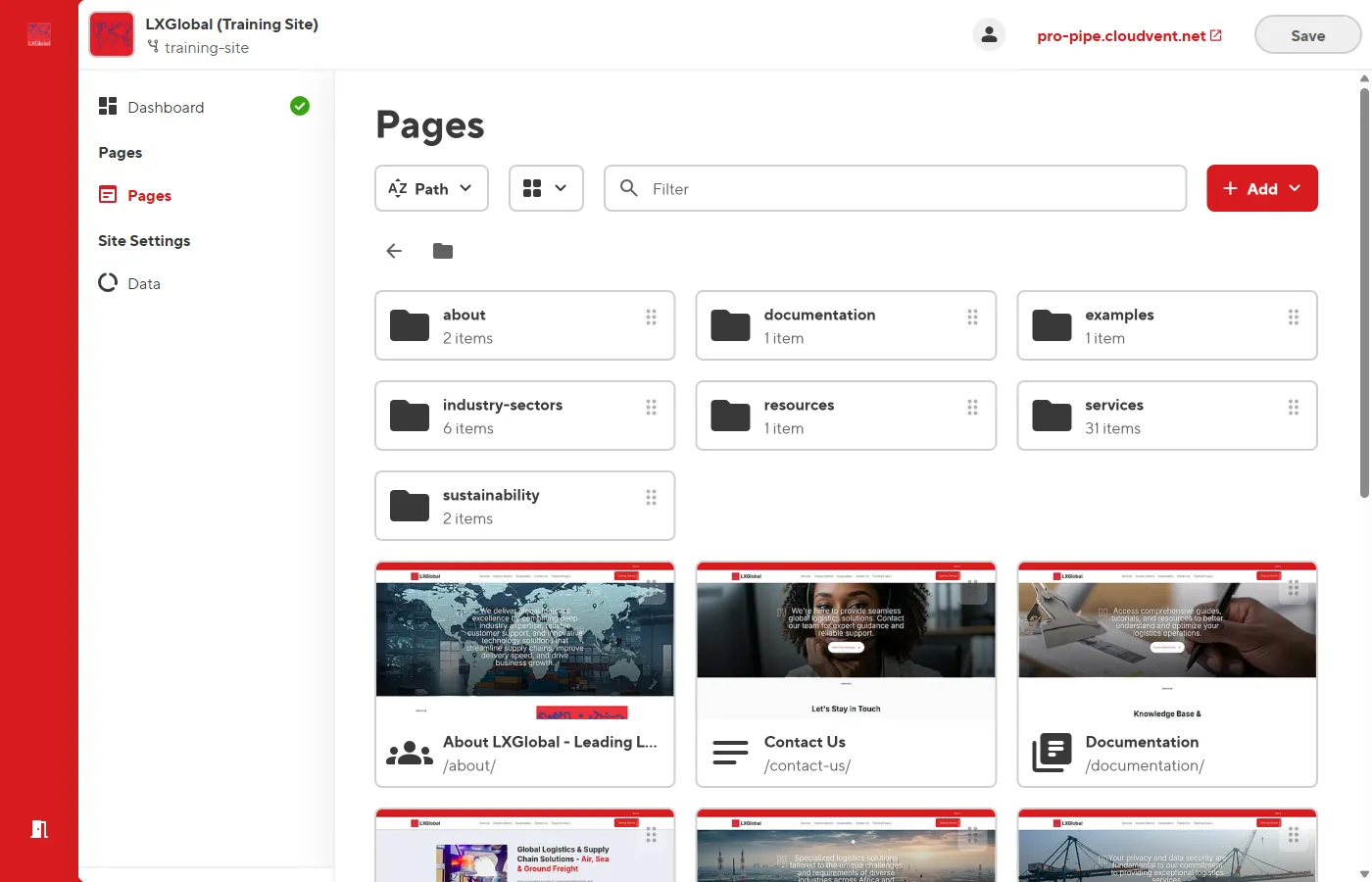The height and width of the screenshot is (882, 1372).
Task: Open Site Settings from the sidebar
Action: point(144,240)
